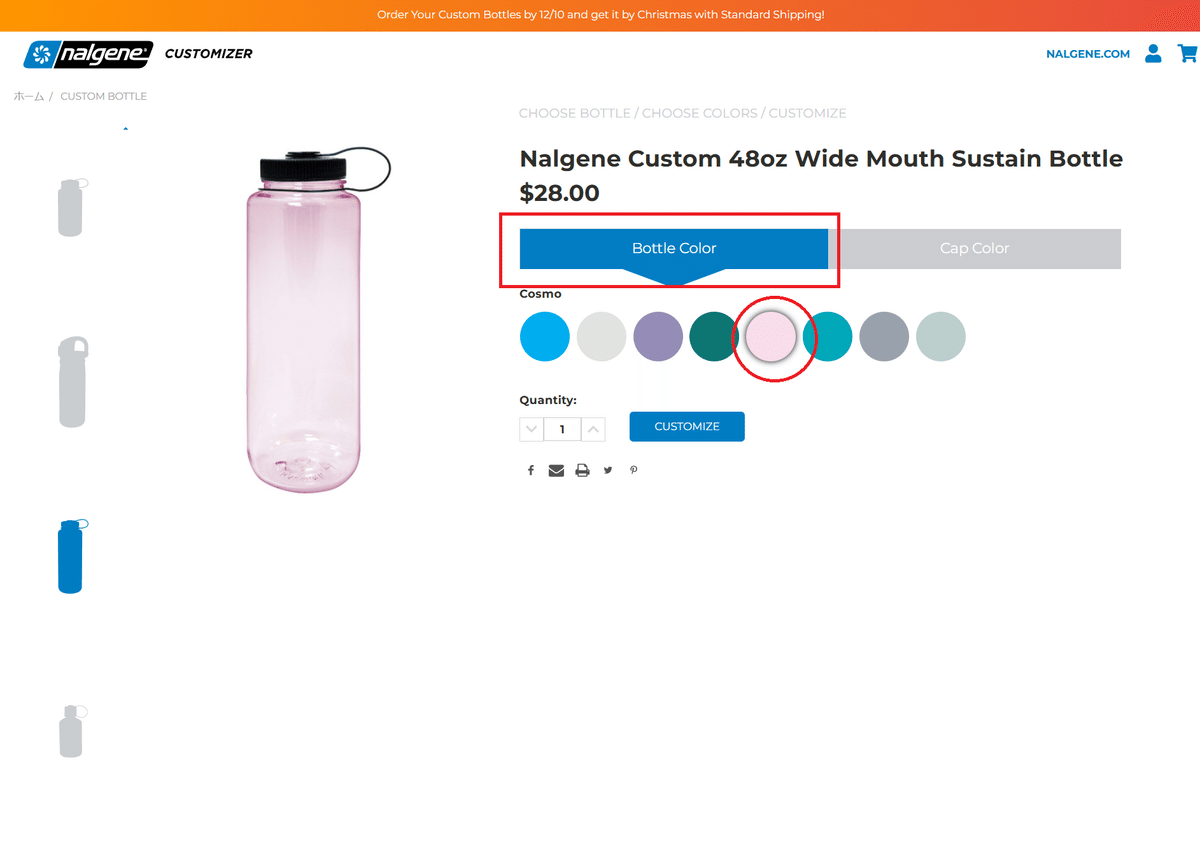The width and height of the screenshot is (1200, 852).
Task: Open the user account icon
Action: [x=1153, y=53]
